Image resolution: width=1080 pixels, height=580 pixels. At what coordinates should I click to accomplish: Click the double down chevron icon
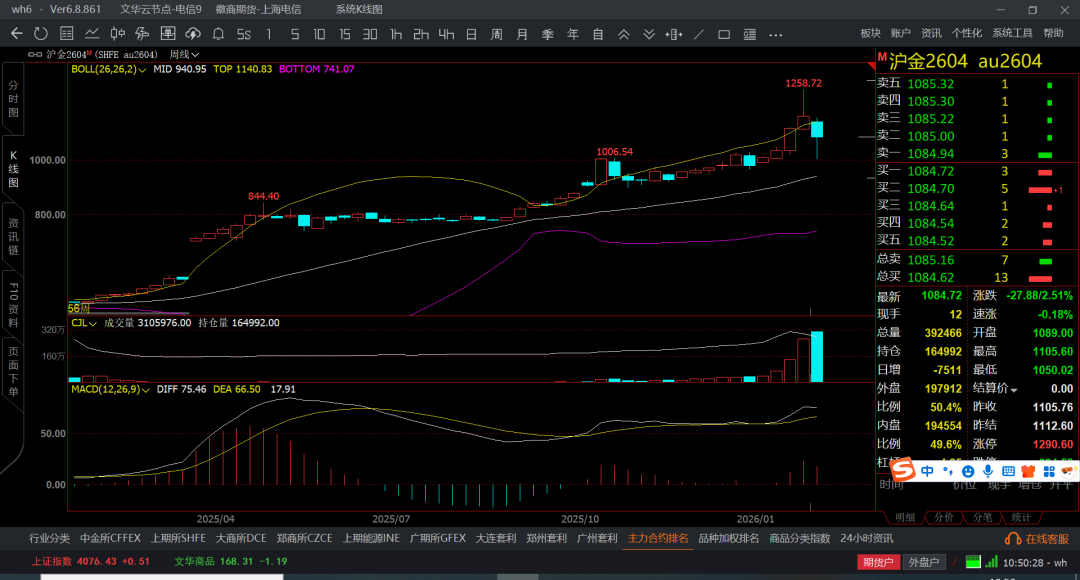[x=649, y=34]
